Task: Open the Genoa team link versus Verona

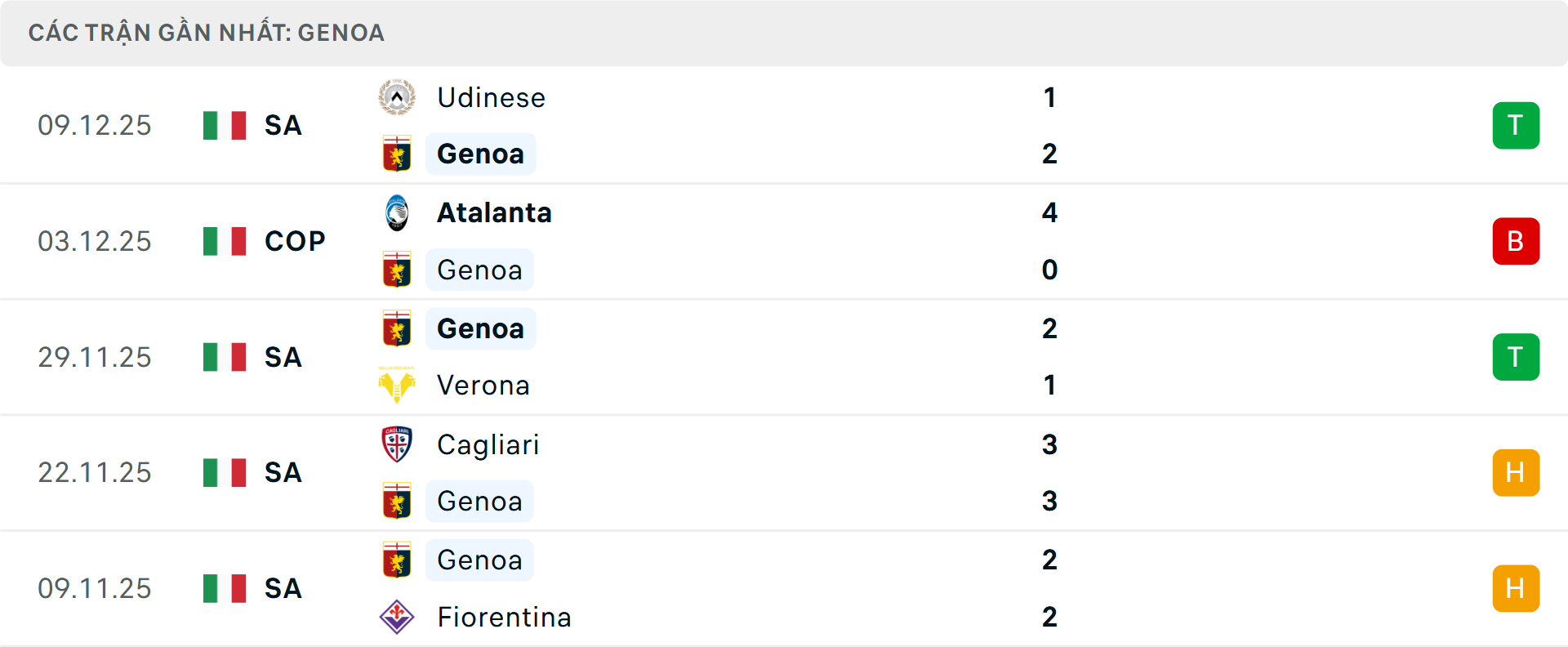Action: pos(480,328)
